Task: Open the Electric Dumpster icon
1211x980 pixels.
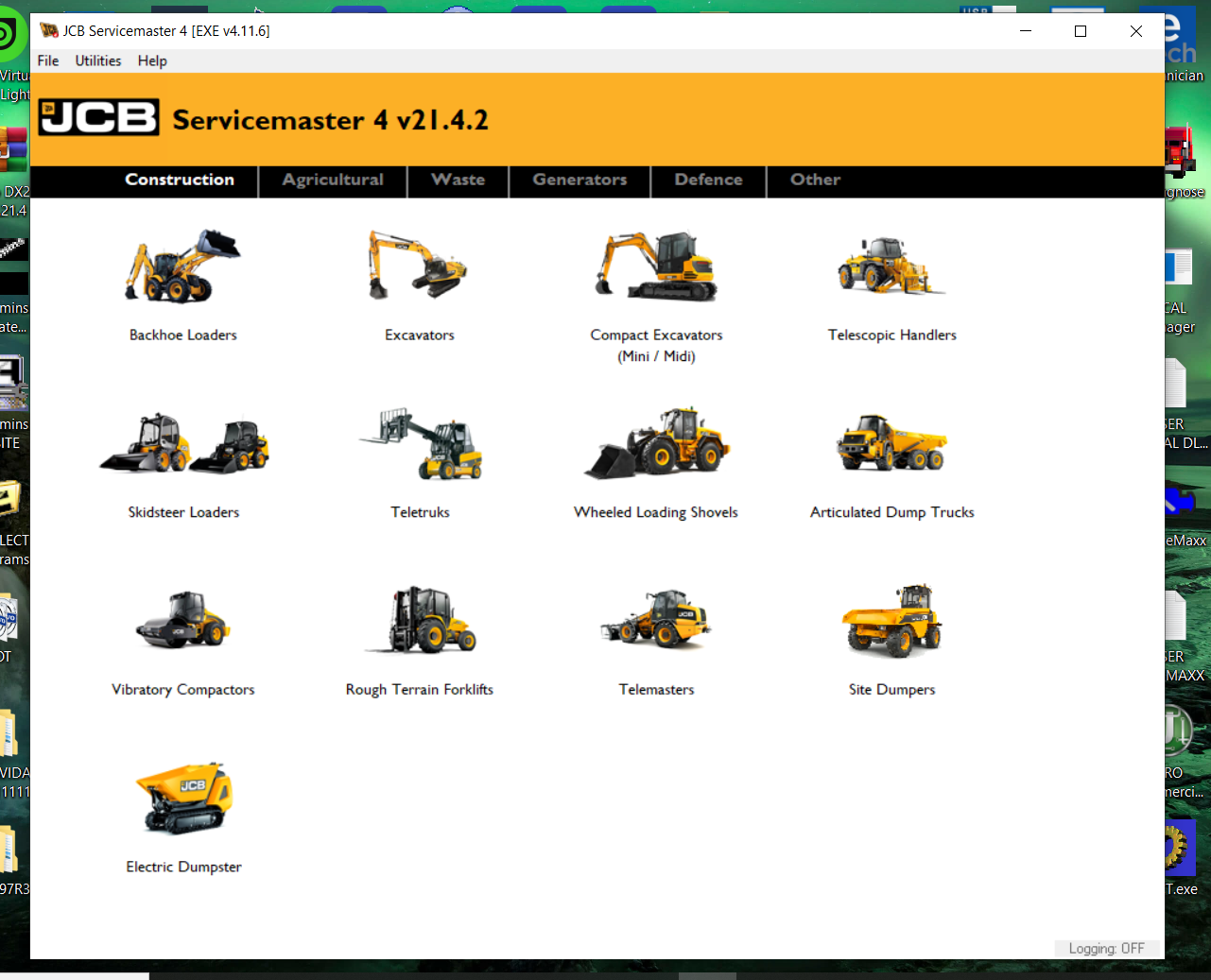Action: (x=184, y=799)
